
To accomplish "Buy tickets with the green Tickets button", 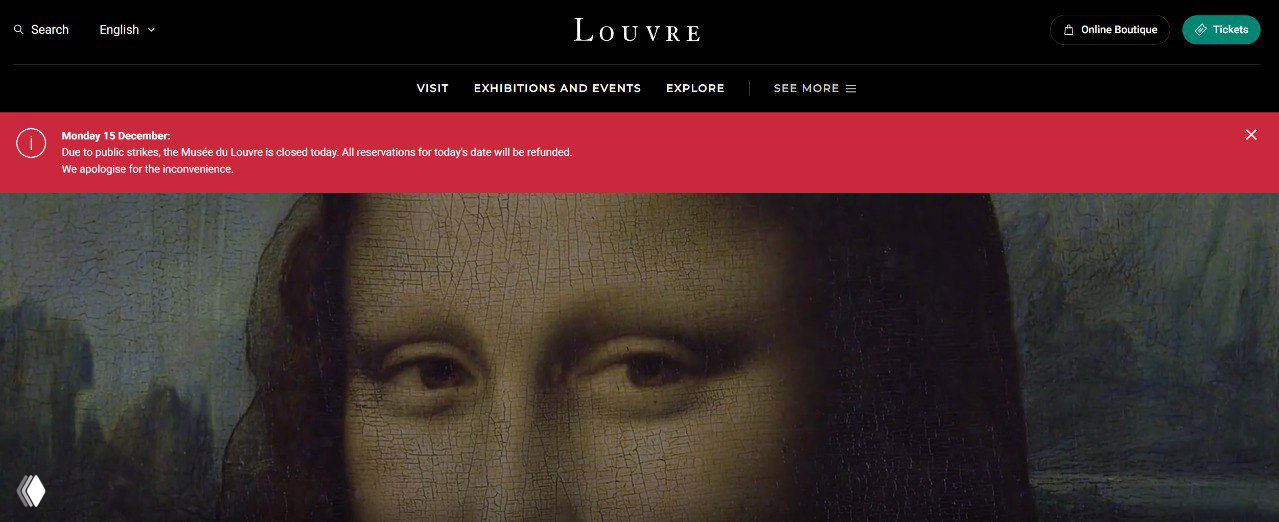I will (1221, 30).
